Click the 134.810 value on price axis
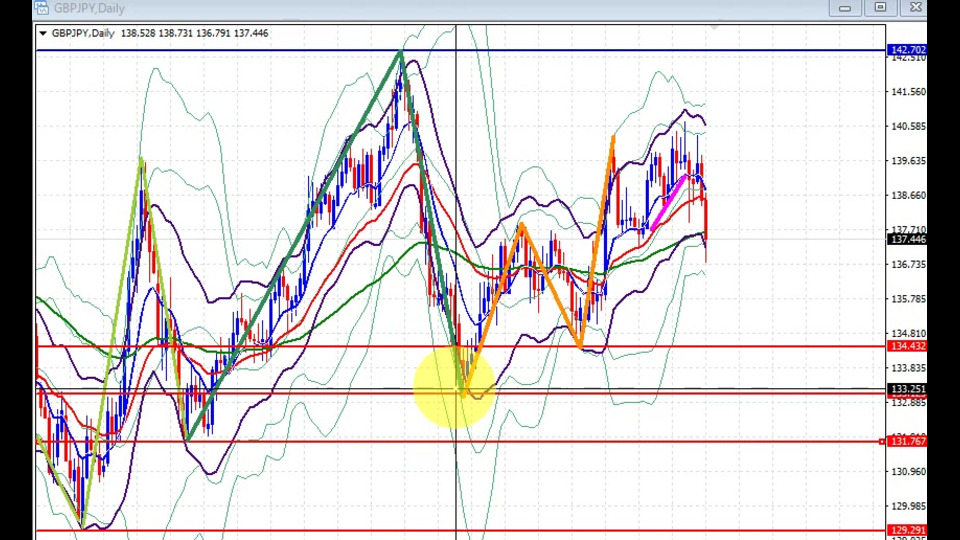 908,334
